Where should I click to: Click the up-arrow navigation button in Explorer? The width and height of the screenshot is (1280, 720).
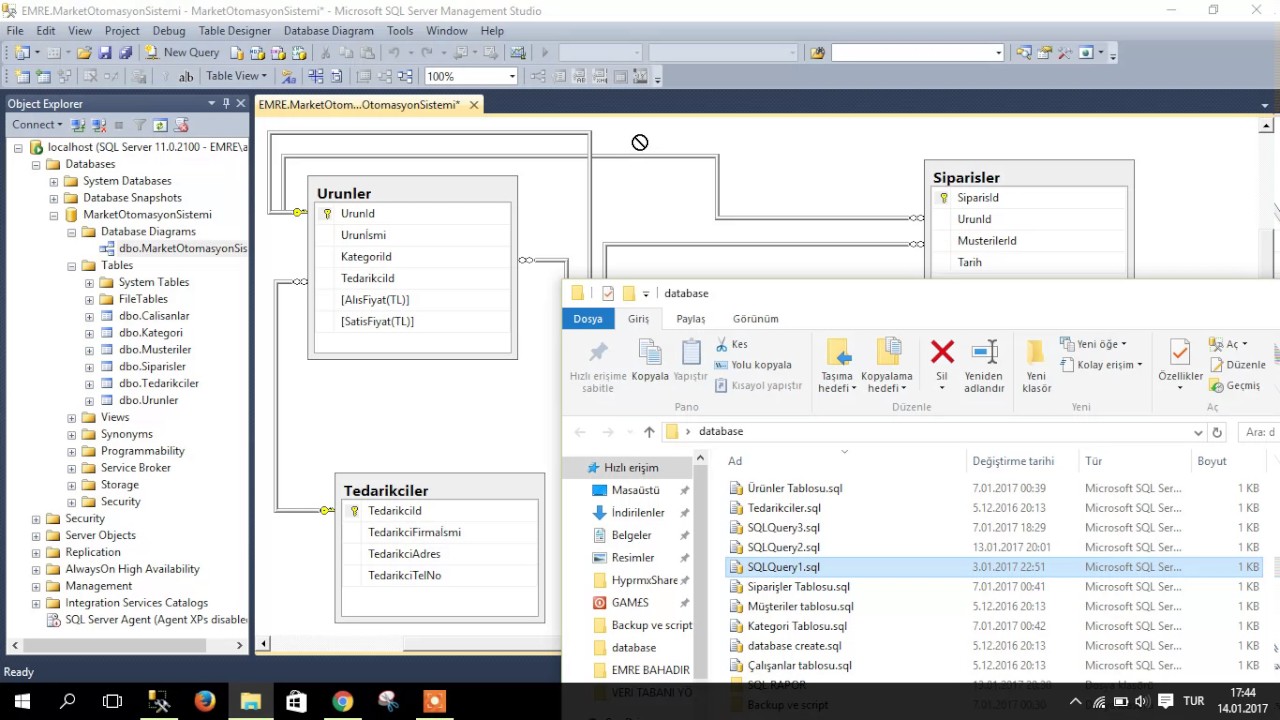click(649, 432)
